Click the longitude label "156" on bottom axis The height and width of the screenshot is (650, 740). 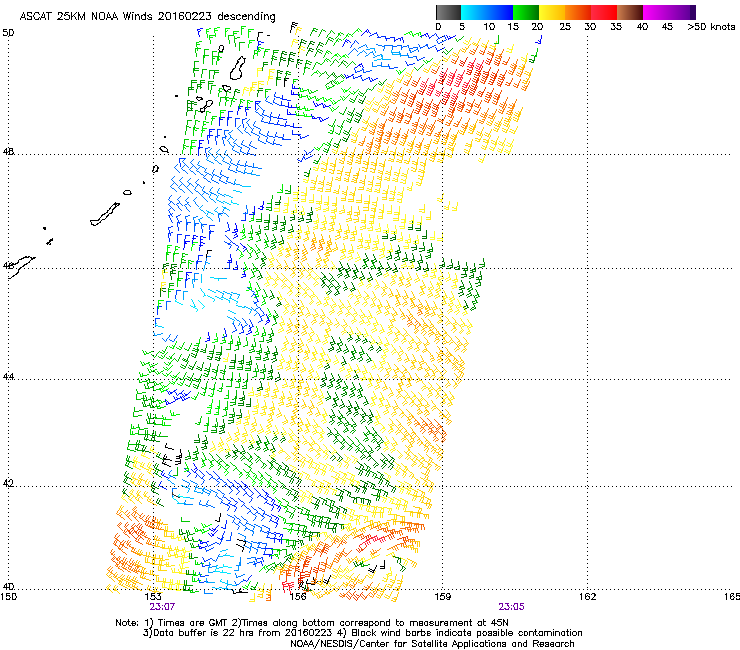point(298,597)
